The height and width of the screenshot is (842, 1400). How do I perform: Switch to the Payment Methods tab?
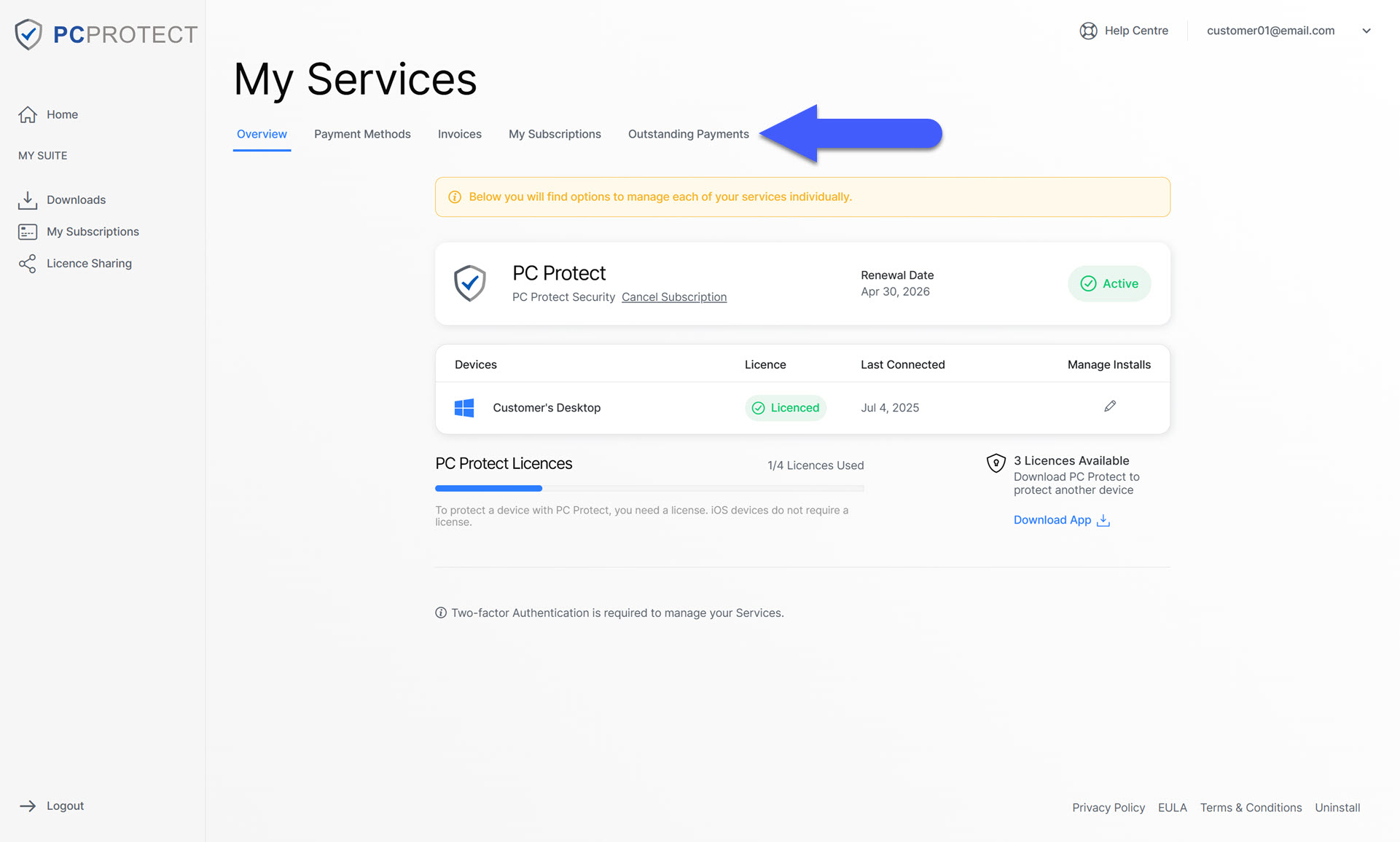pyautogui.click(x=362, y=134)
